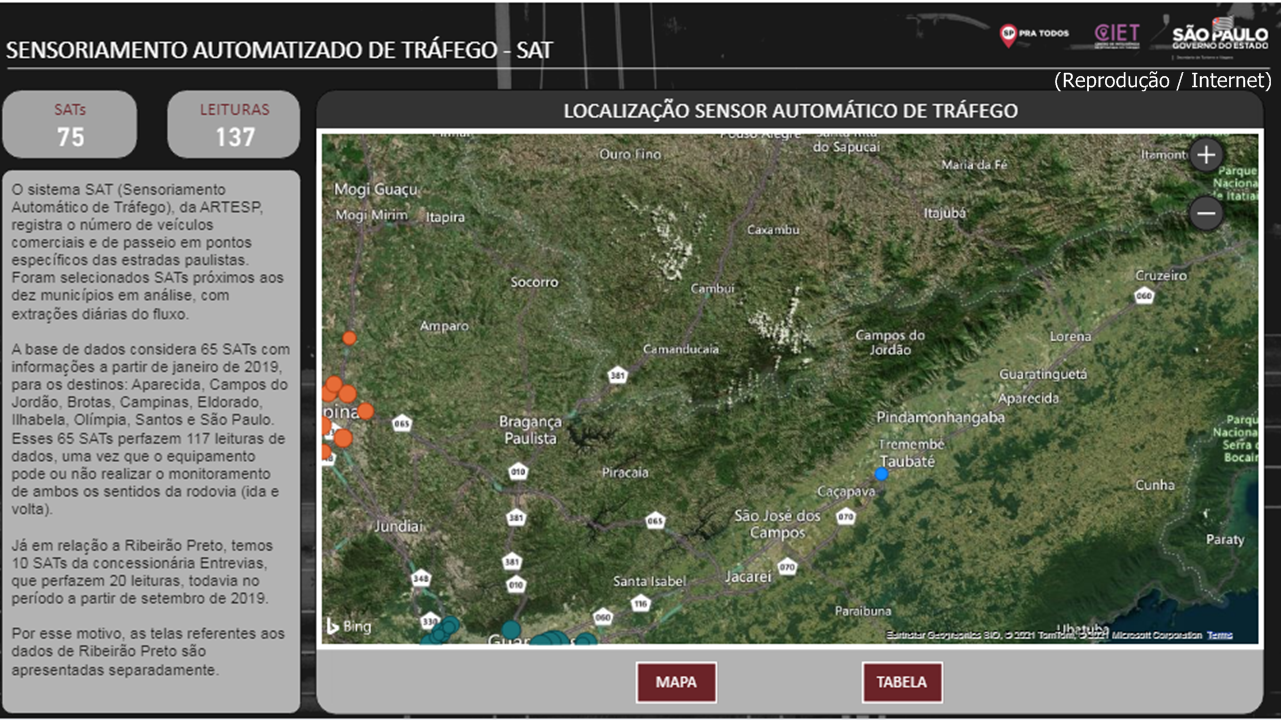Open the TABELA view
Image resolution: width=1281 pixels, height=720 pixels.
point(901,683)
